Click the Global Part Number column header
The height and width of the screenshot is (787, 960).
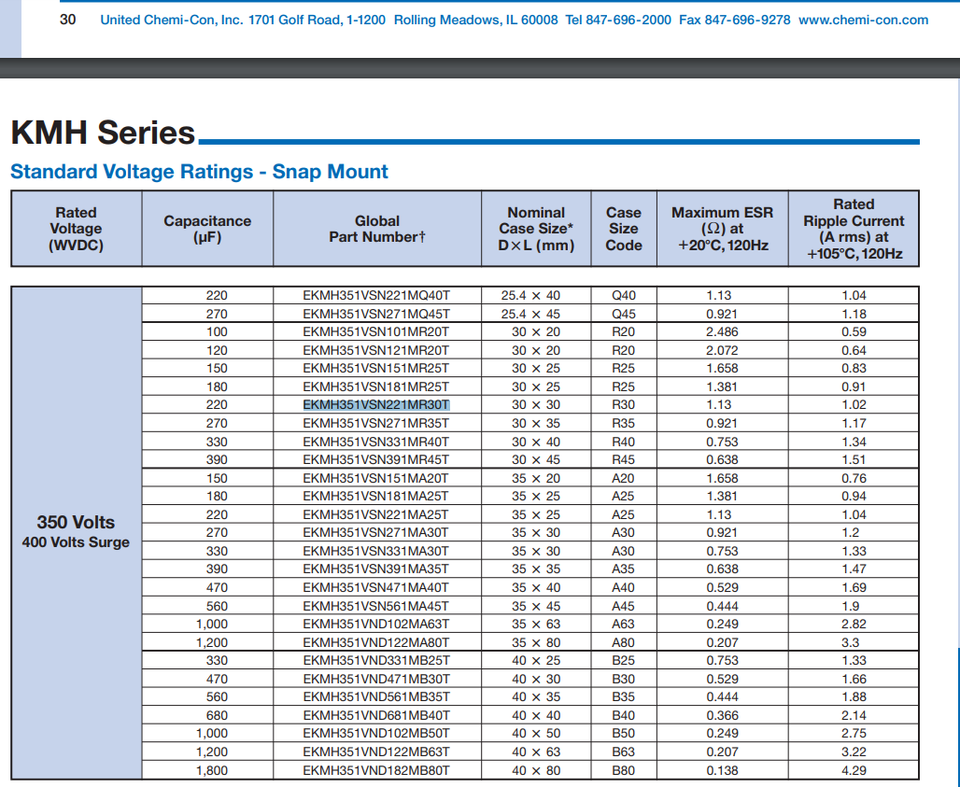377,229
